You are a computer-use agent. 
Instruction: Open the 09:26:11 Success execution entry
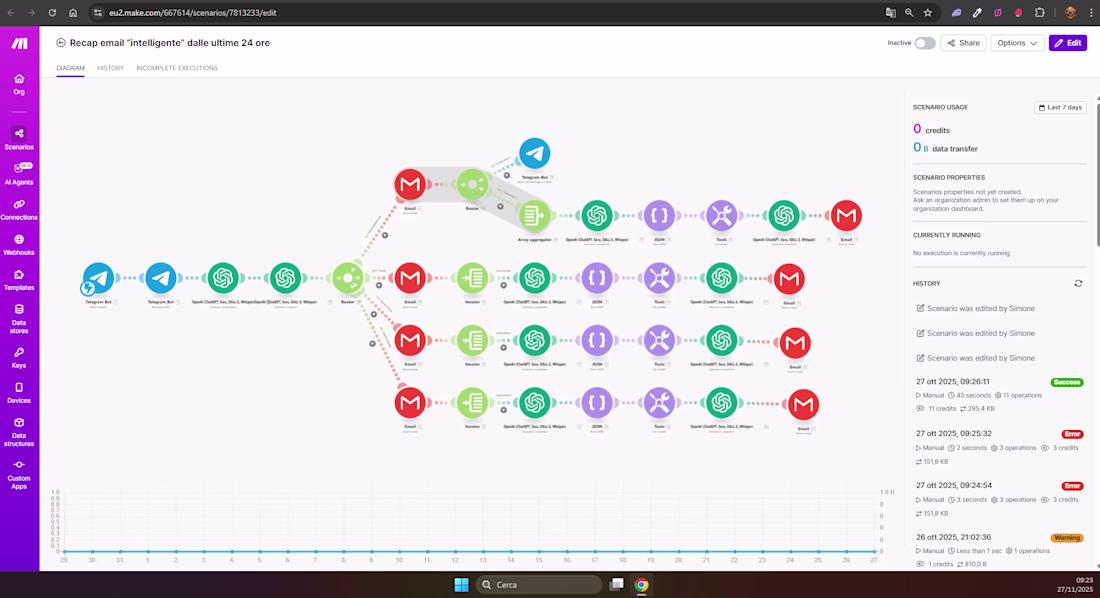tap(999, 394)
